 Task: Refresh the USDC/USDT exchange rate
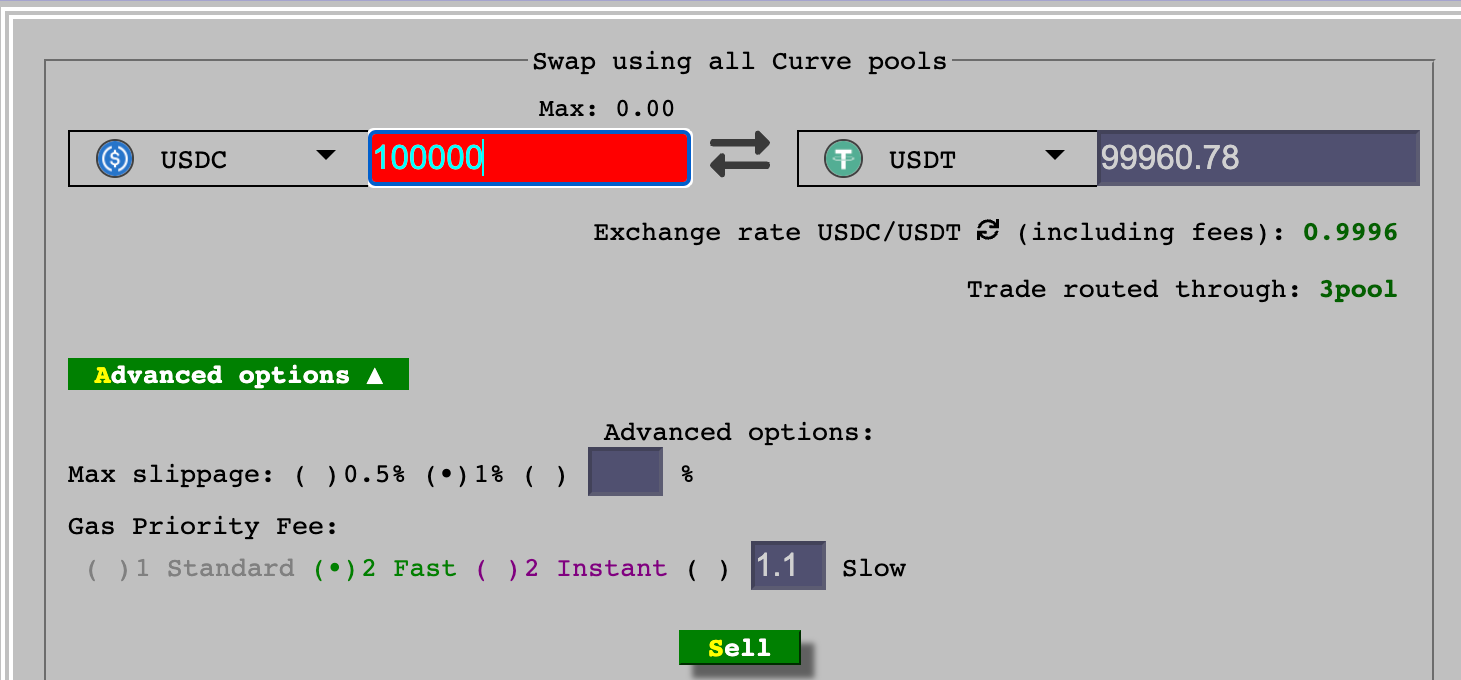[988, 231]
